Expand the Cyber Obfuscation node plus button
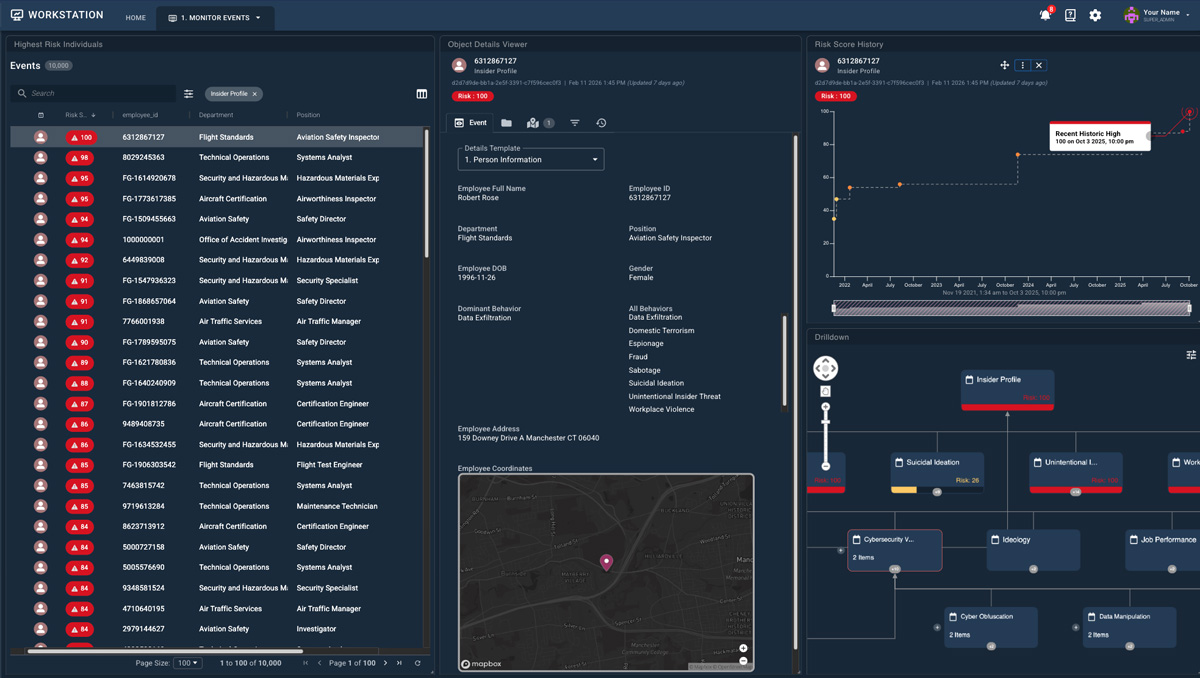The width and height of the screenshot is (1200, 678). (x=937, y=628)
